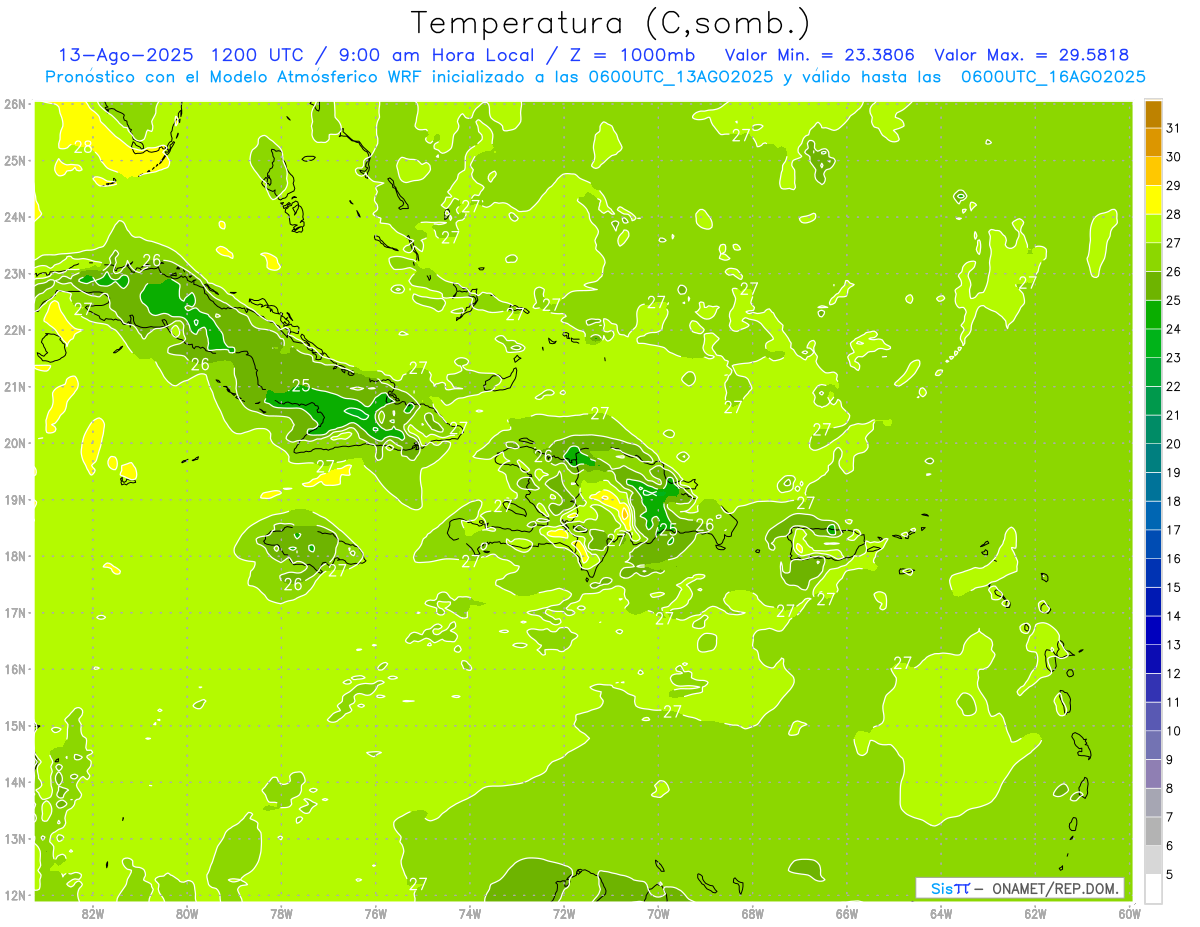Click the color scale label "20"
Image resolution: width=1200 pixels, height=927 pixels.
[x=1174, y=444]
